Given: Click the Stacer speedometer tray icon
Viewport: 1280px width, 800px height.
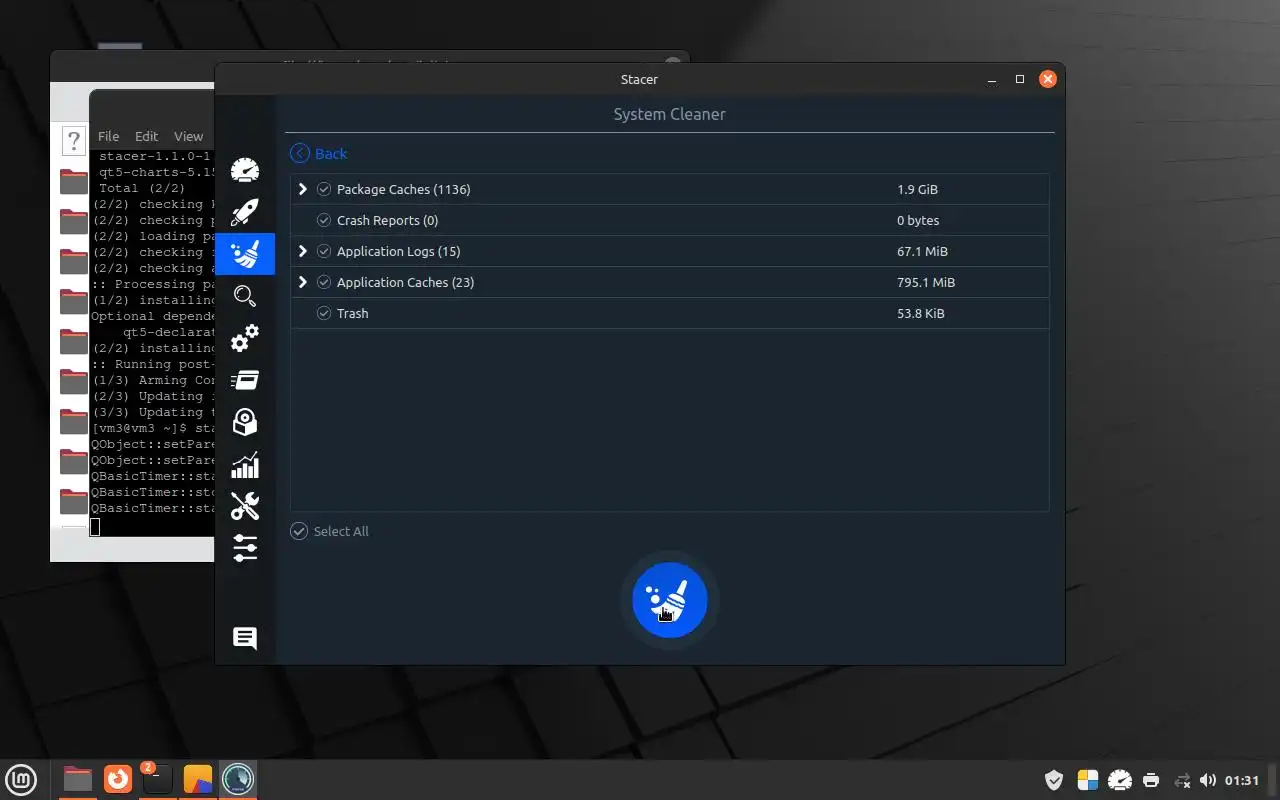Looking at the screenshot, I should [1120, 780].
